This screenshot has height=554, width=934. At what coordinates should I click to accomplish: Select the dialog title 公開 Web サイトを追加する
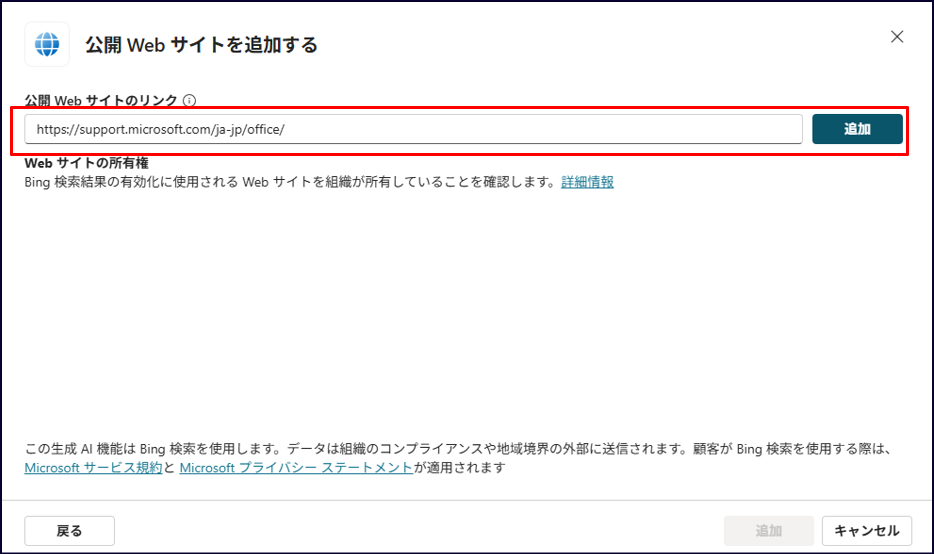tap(201, 45)
